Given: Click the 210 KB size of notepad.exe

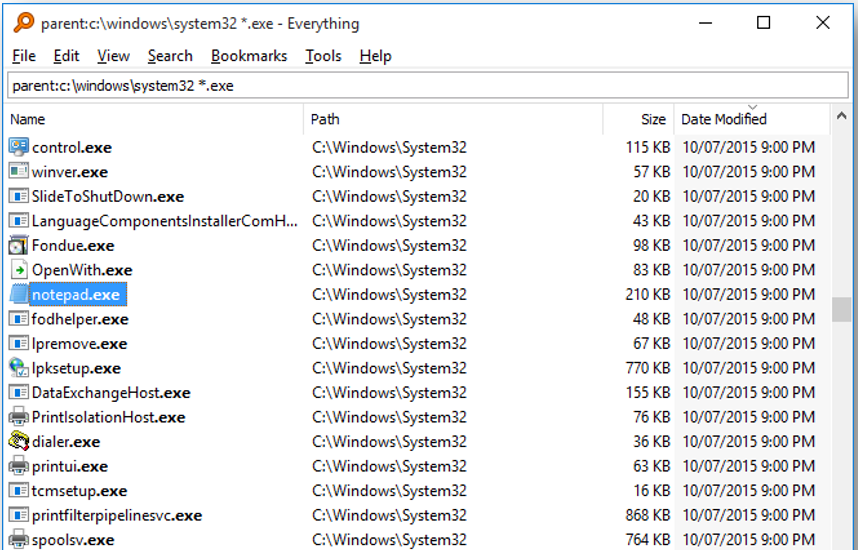Looking at the screenshot, I should click(x=648, y=294).
